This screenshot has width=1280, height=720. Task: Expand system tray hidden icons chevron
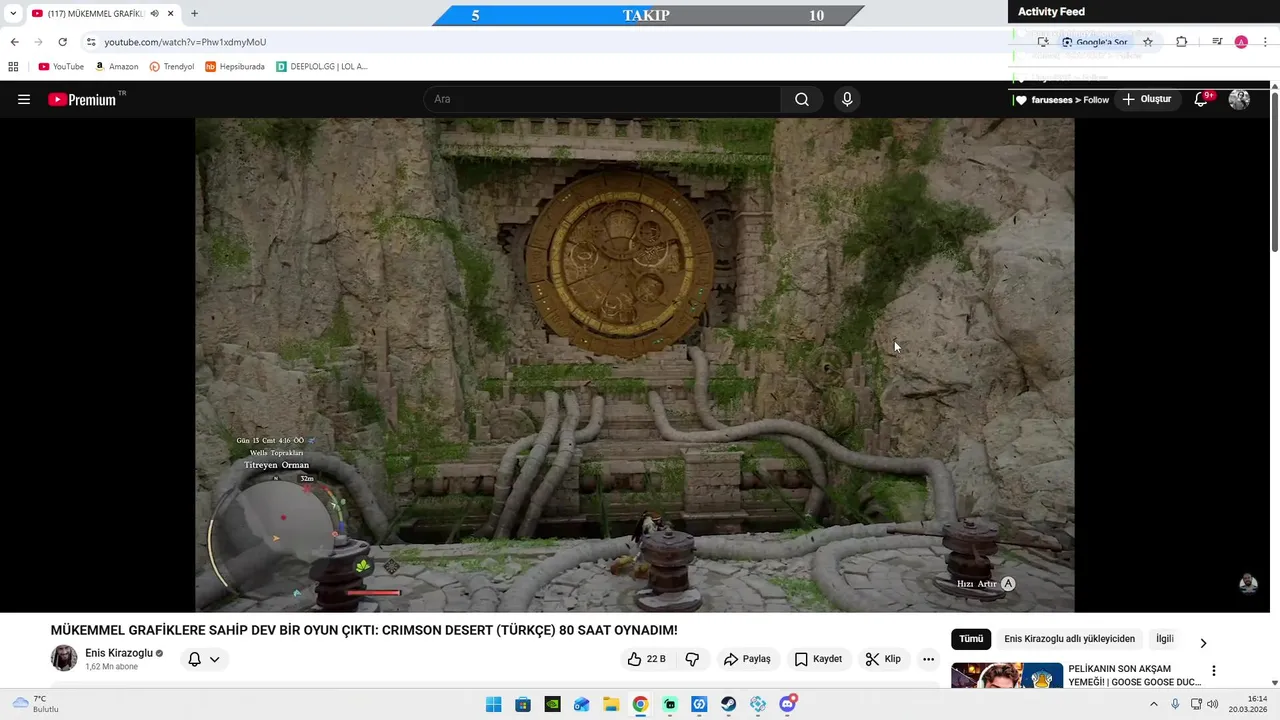point(1154,705)
